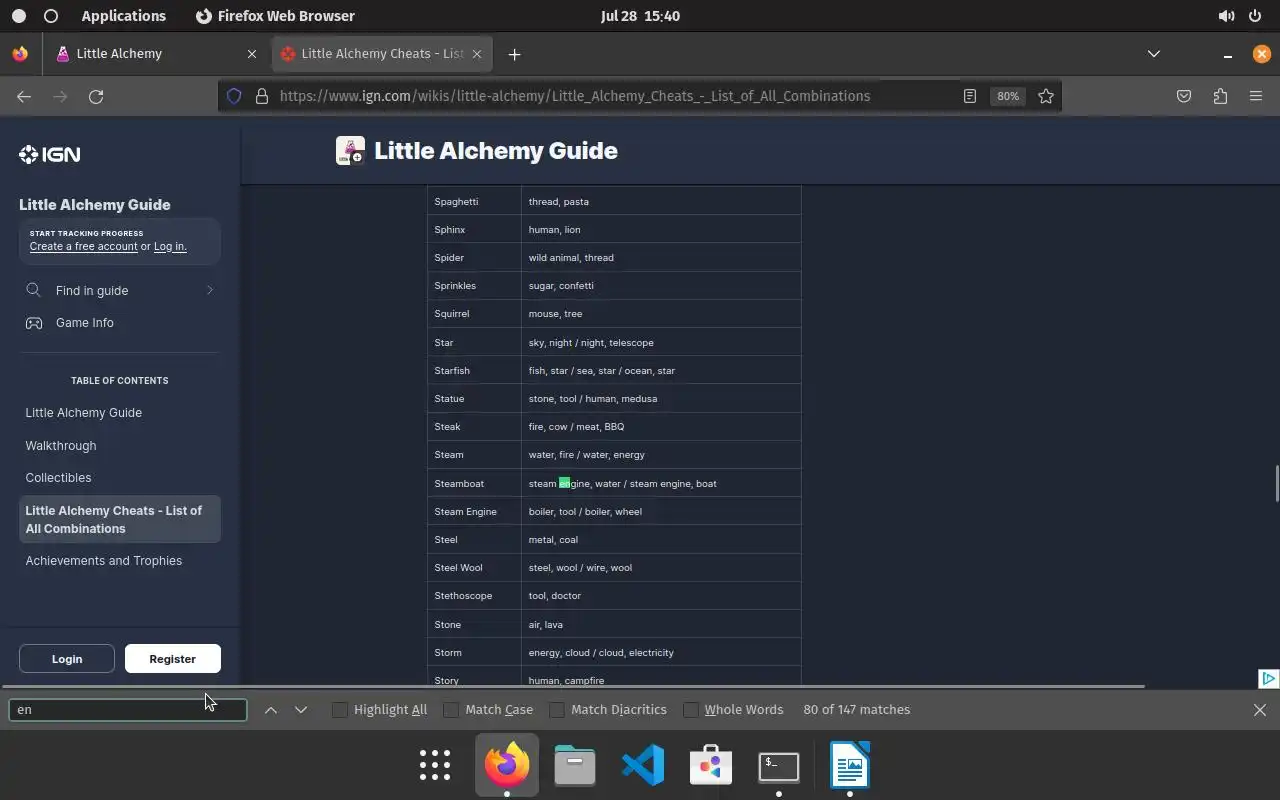Open the Jul 28 15:40 clock menu
Image resolution: width=1280 pixels, height=800 pixels.
[x=640, y=16]
